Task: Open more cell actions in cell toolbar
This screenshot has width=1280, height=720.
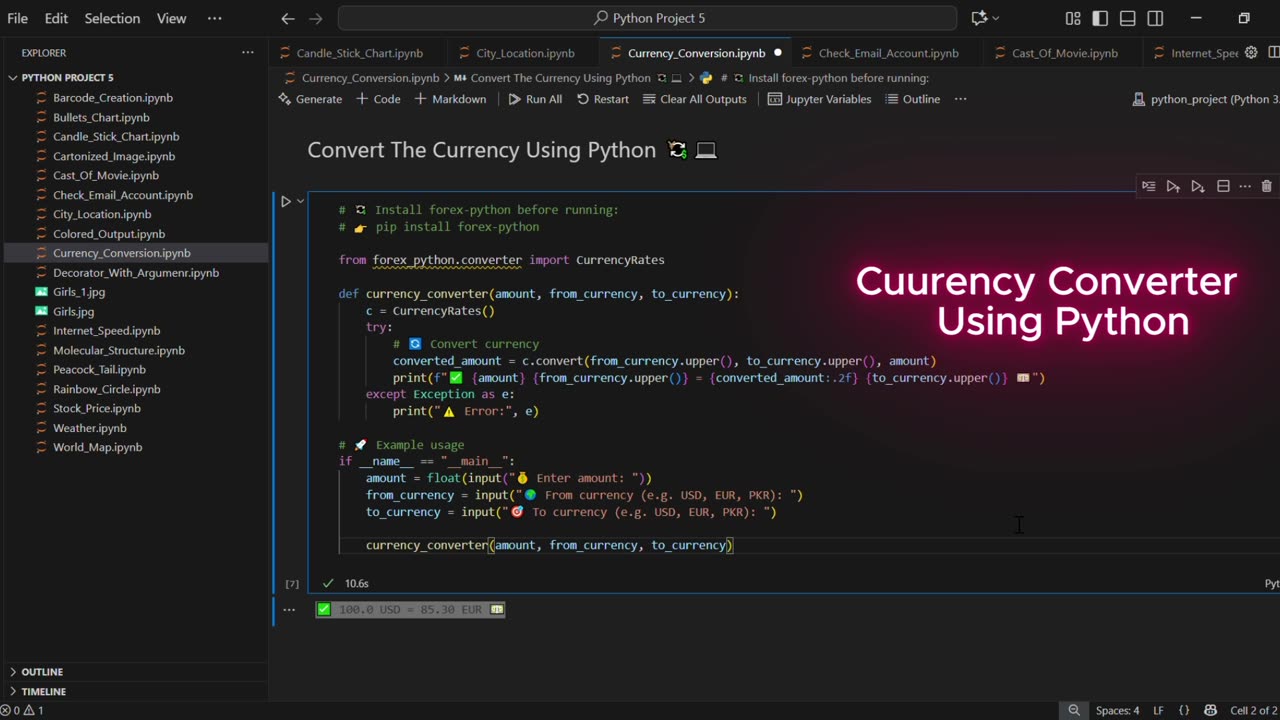Action: [1245, 186]
